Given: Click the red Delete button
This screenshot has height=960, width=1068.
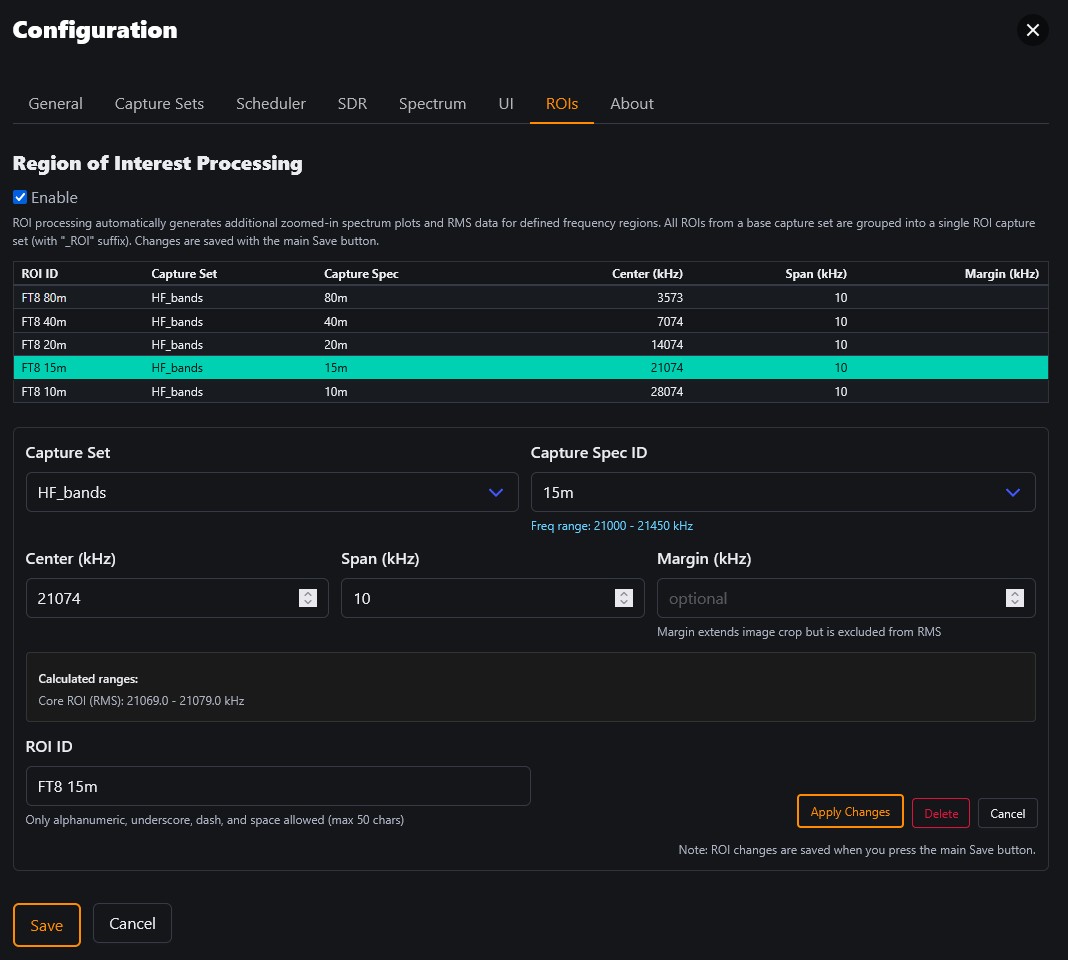Looking at the screenshot, I should [940, 813].
